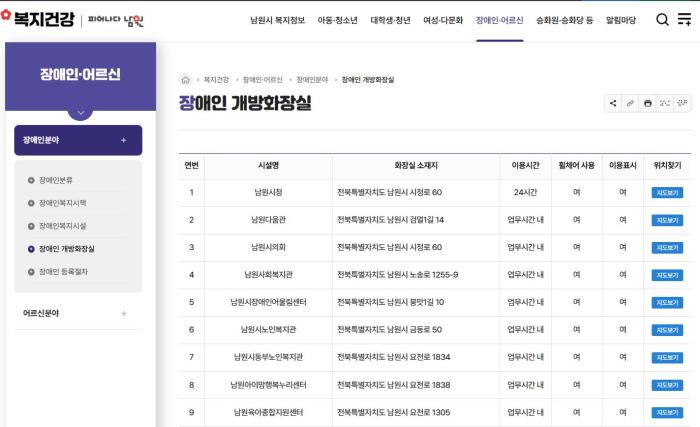700x427 pixels.
Task: Open 여성·다문화 menu
Action: coord(443,20)
